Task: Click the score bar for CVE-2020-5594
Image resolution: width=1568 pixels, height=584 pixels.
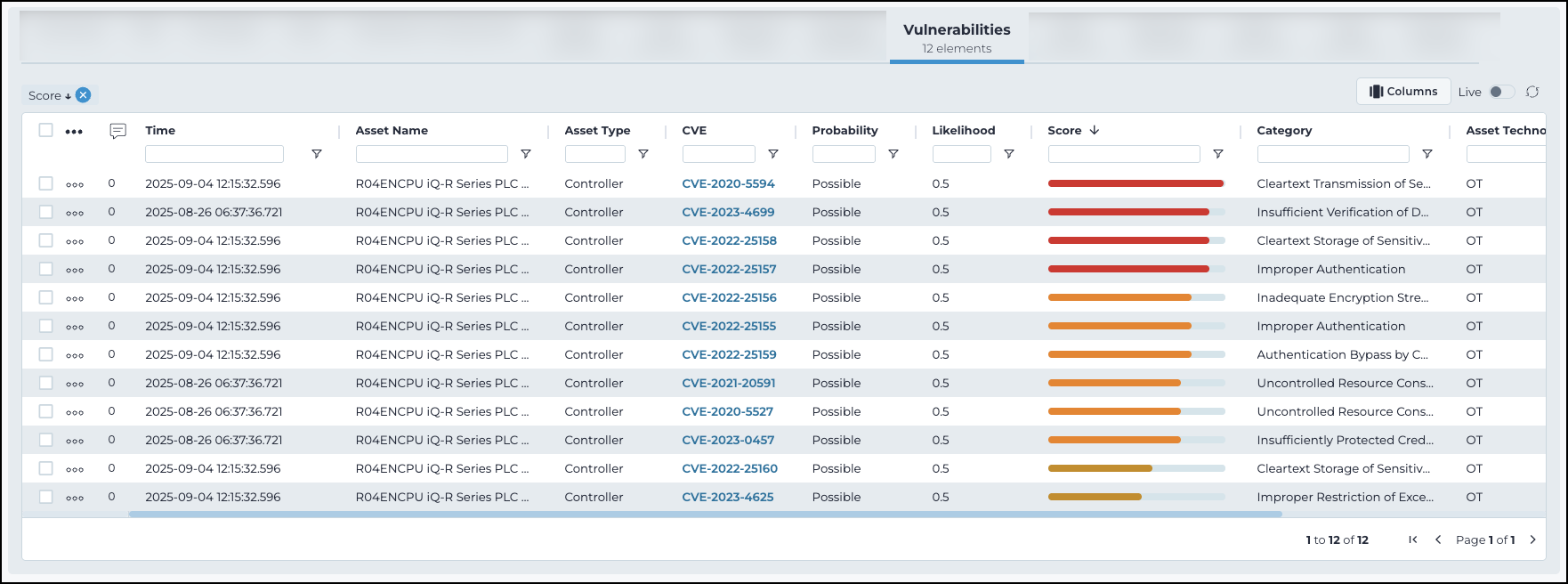Action: tap(1136, 183)
